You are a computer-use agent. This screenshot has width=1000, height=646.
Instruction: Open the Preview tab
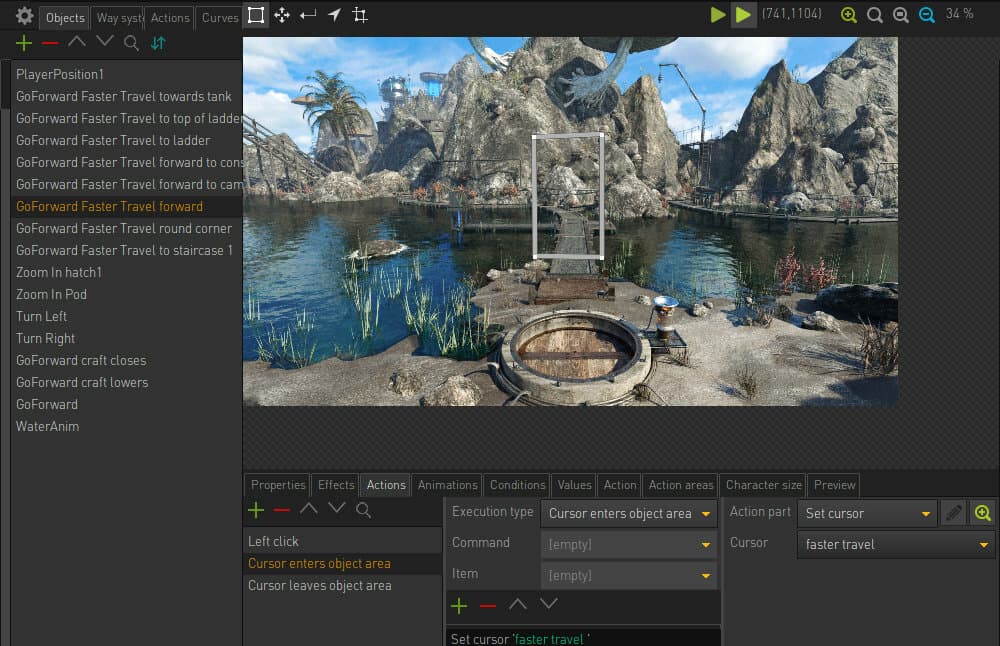(834, 485)
